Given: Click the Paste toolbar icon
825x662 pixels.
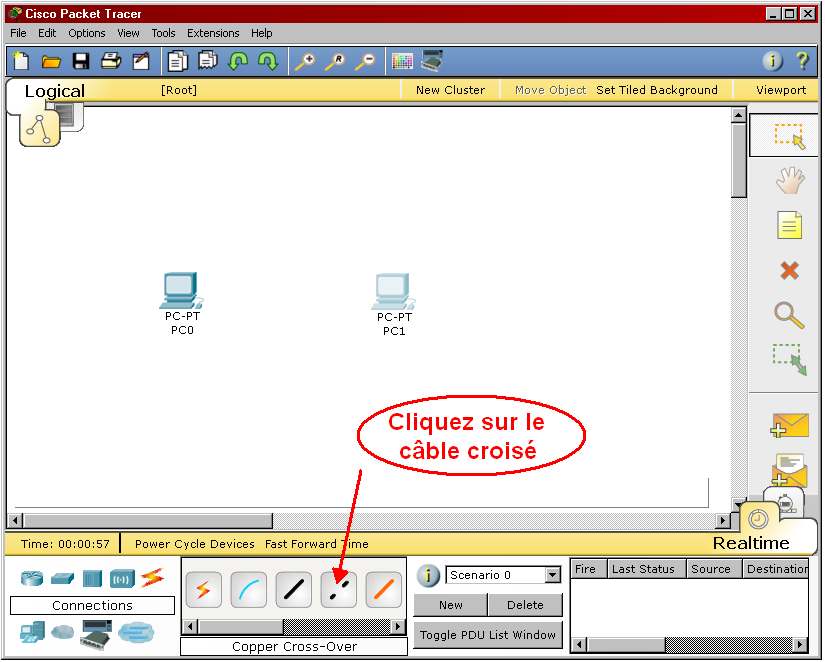Looking at the screenshot, I should tap(208, 61).
